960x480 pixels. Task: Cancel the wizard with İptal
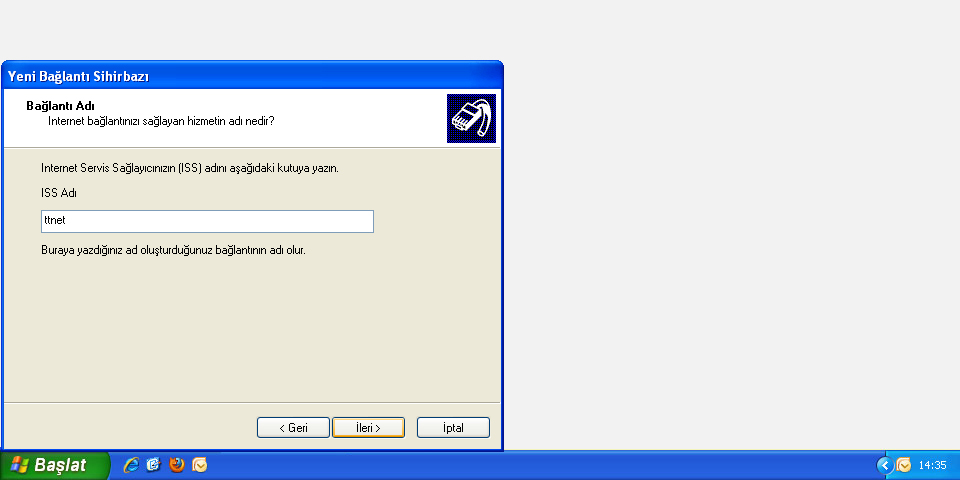pos(453,427)
